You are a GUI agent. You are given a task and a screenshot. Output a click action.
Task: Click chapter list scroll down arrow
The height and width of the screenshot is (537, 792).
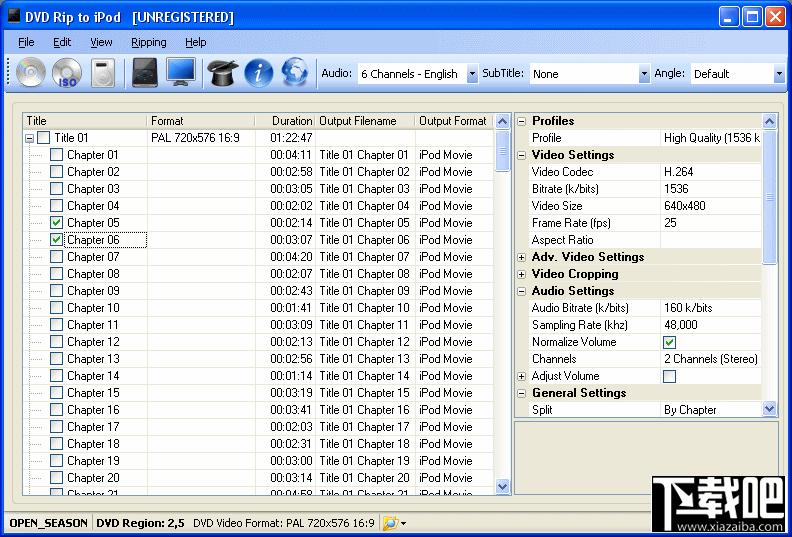click(502, 486)
